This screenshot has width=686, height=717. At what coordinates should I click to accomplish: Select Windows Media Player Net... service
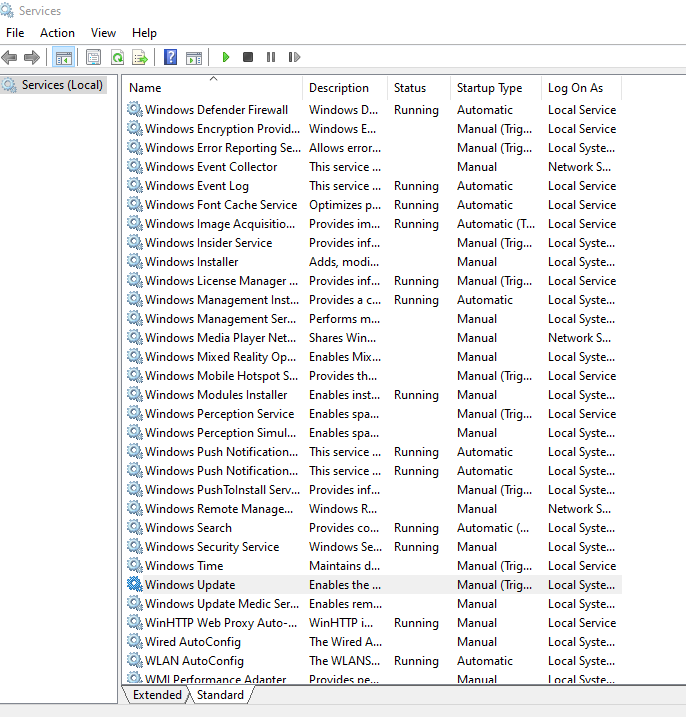pyautogui.click(x=374, y=337)
